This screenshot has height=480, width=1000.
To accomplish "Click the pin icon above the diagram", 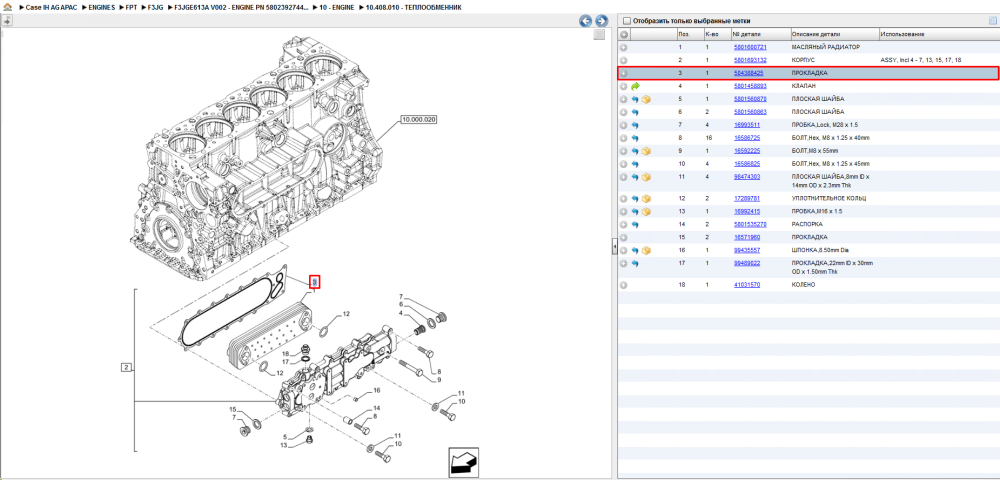I will [7, 20].
